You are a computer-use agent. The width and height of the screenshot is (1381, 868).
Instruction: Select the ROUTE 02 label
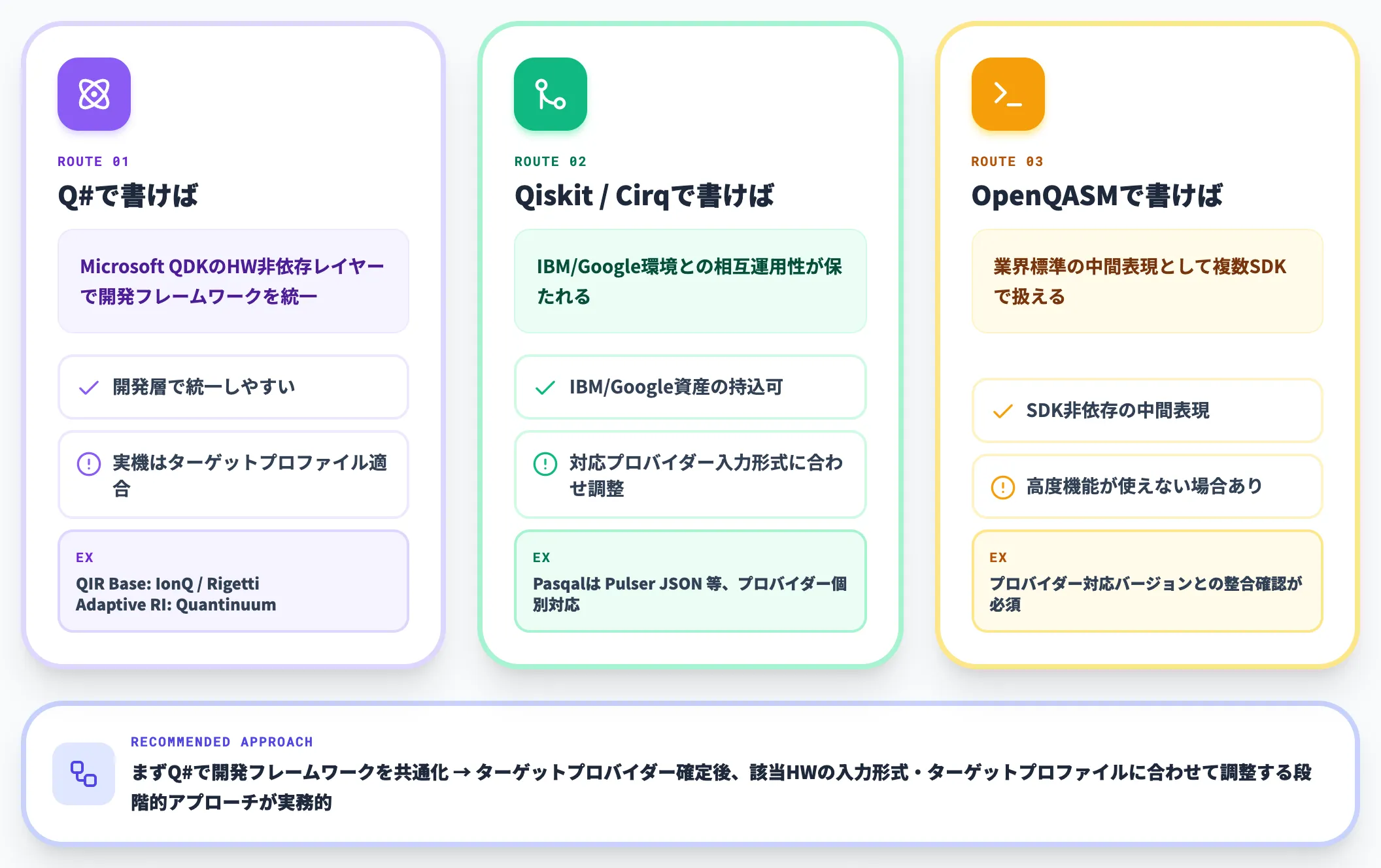[x=551, y=161]
